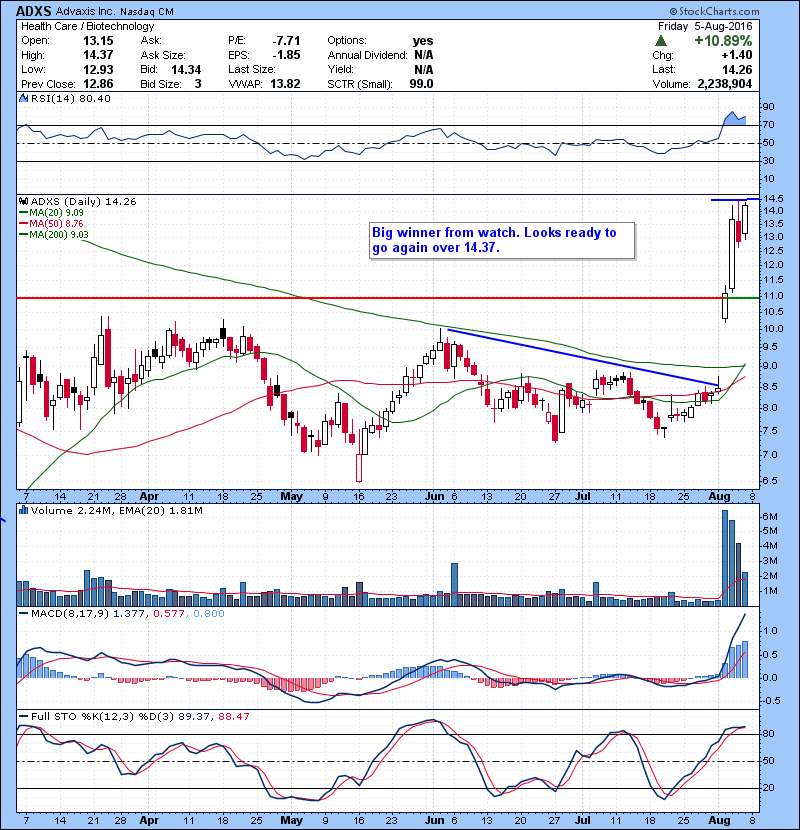Image resolution: width=800 pixels, height=830 pixels.
Task: Click the MA(50) red legend line marker
Action: coord(24,223)
